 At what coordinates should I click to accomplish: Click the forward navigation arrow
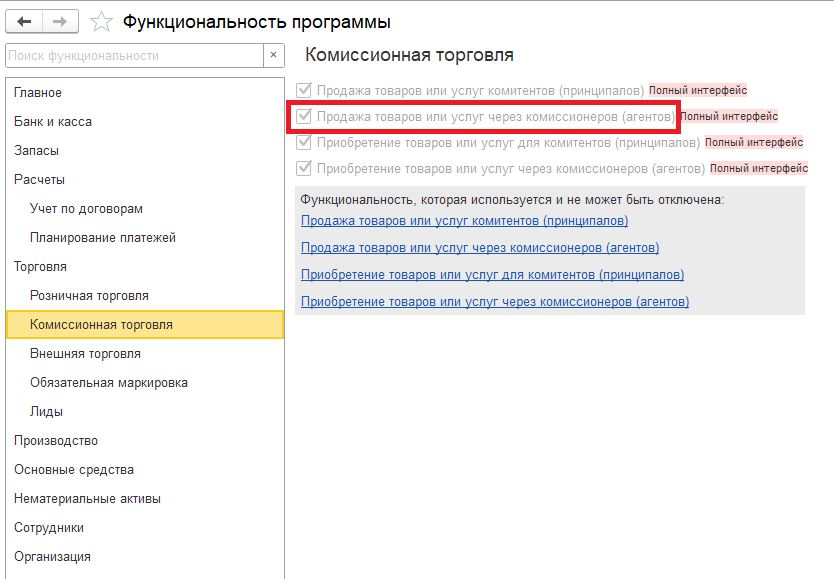tap(60, 21)
